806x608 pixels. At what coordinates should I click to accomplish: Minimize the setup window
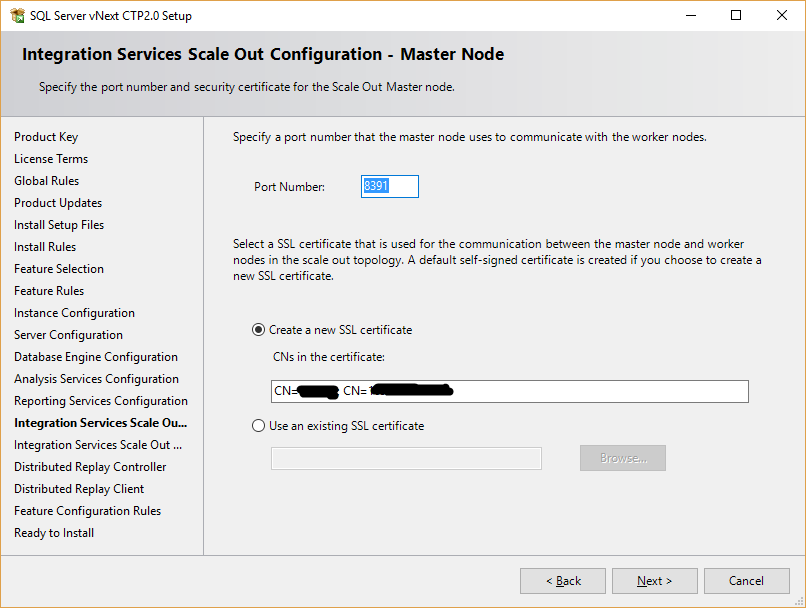coord(691,15)
